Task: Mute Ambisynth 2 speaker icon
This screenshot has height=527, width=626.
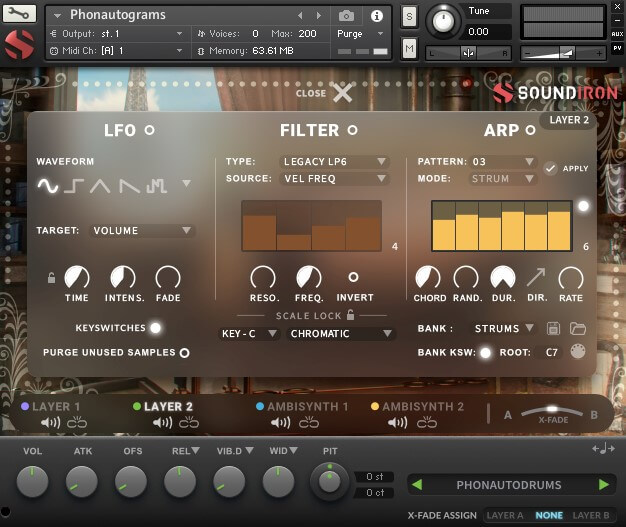Action: (x=398, y=422)
